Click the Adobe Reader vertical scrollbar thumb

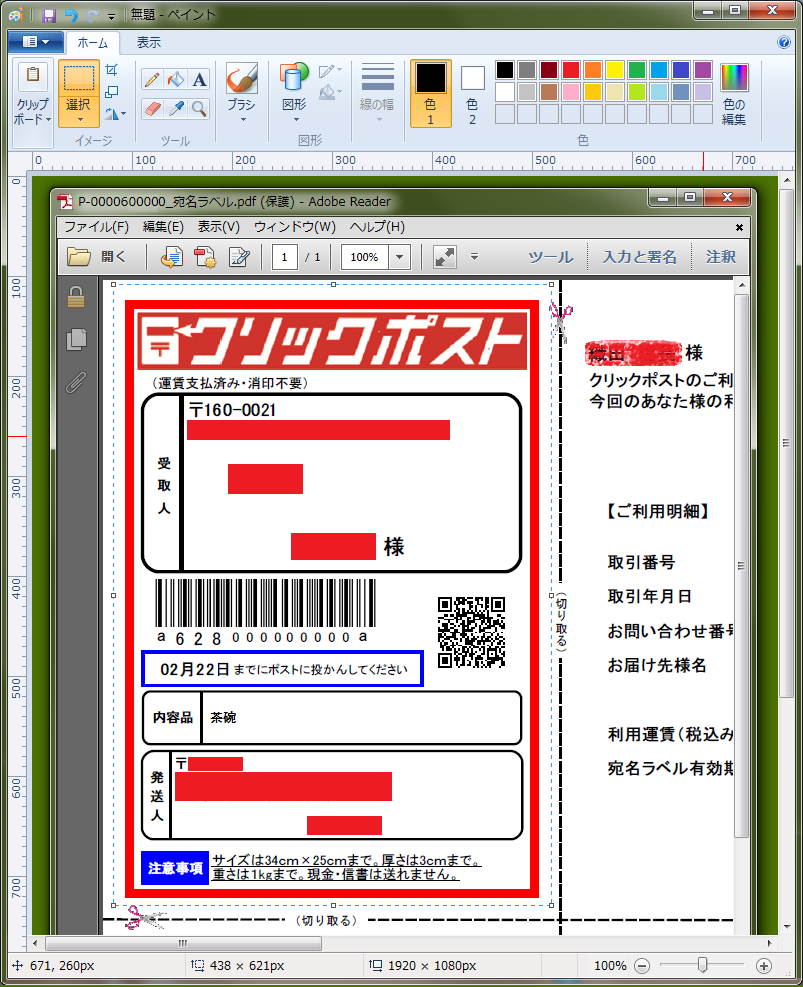point(741,565)
